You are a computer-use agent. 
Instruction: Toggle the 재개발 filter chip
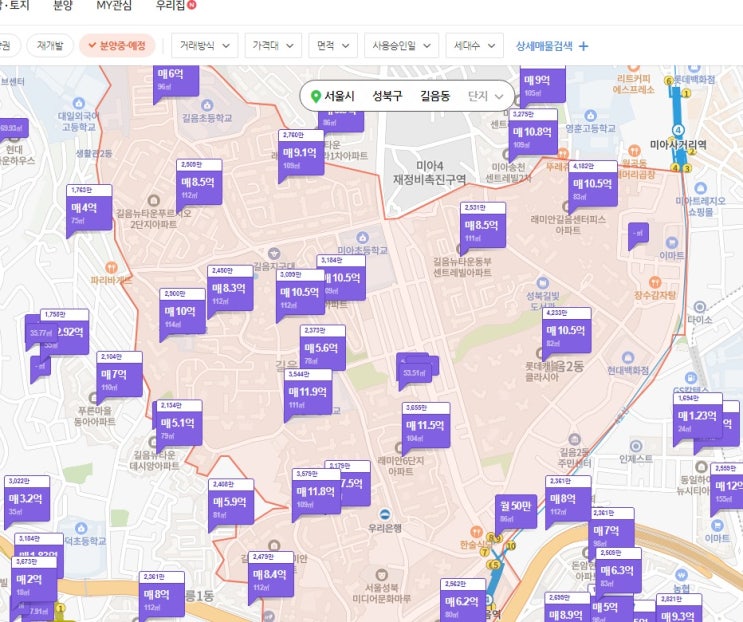[x=50, y=45]
